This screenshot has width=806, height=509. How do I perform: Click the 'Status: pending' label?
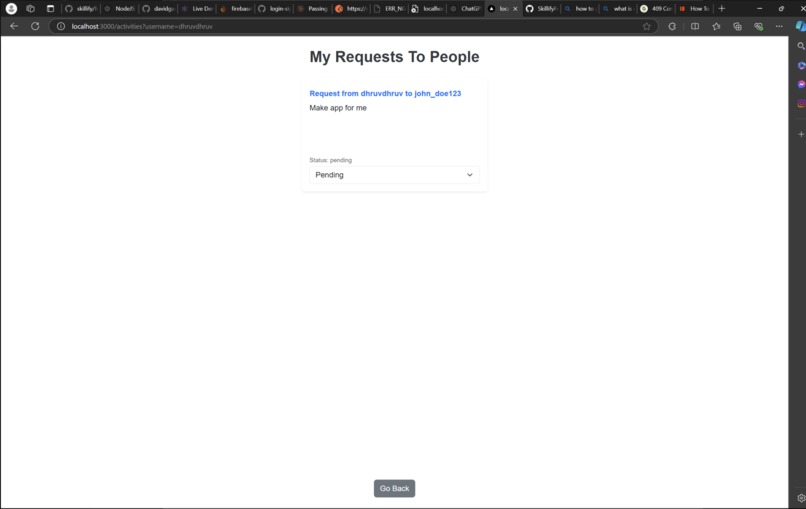pos(331,160)
